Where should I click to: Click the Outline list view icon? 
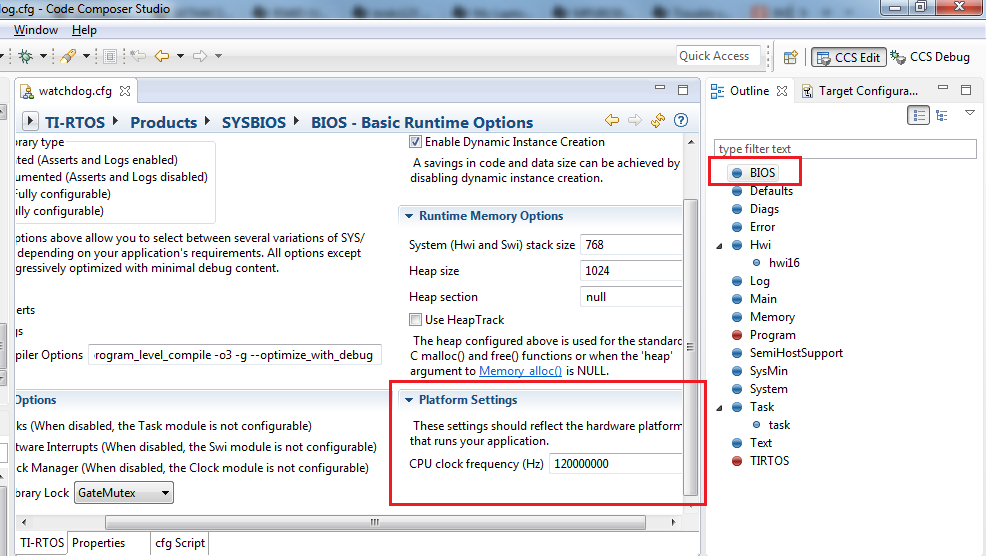919,115
